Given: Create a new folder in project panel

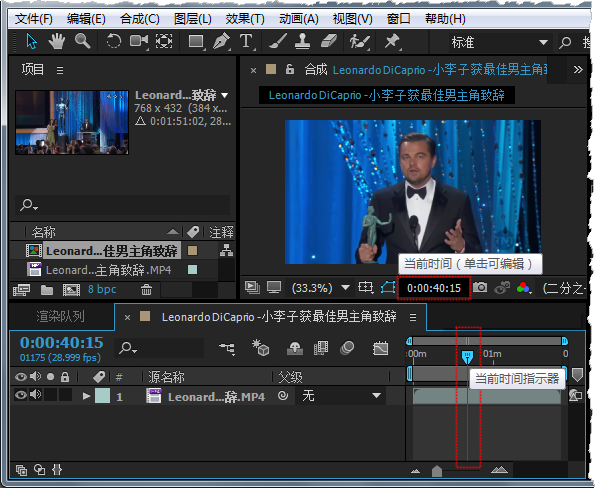Looking at the screenshot, I should pos(47,290).
